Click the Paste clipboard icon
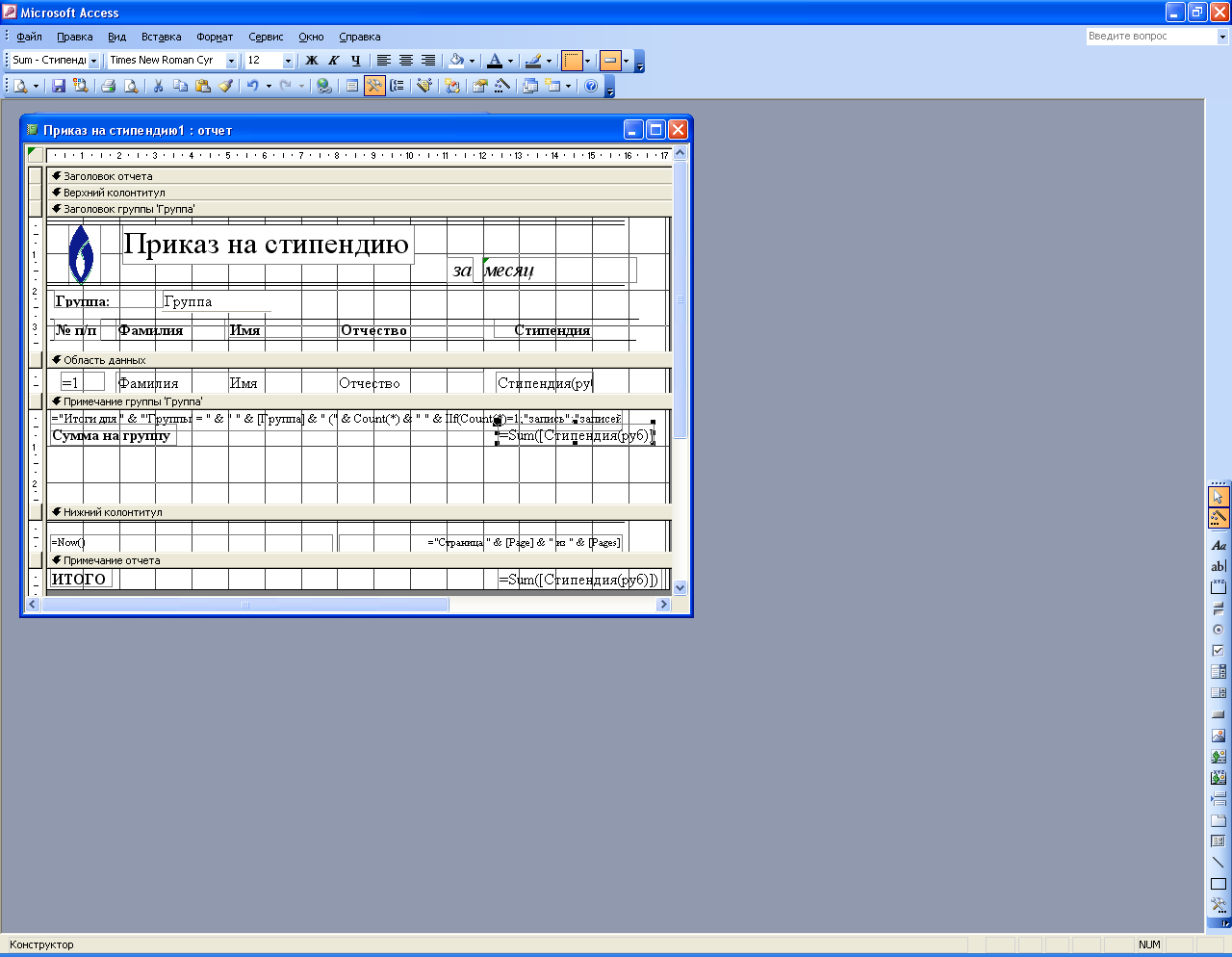The height and width of the screenshot is (957, 1232). coord(203,86)
